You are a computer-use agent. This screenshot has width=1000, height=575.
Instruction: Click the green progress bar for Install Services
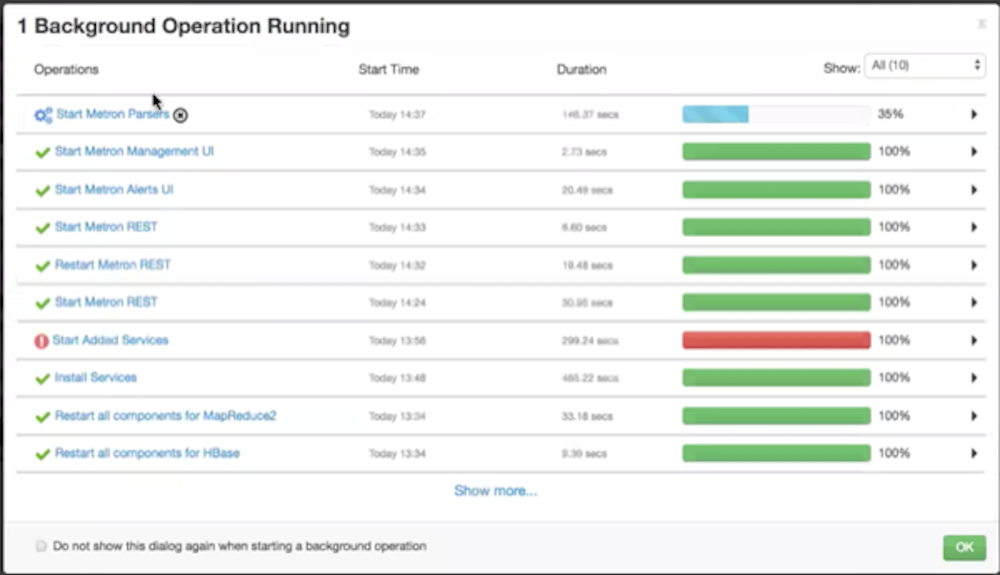(x=776, y=378)
